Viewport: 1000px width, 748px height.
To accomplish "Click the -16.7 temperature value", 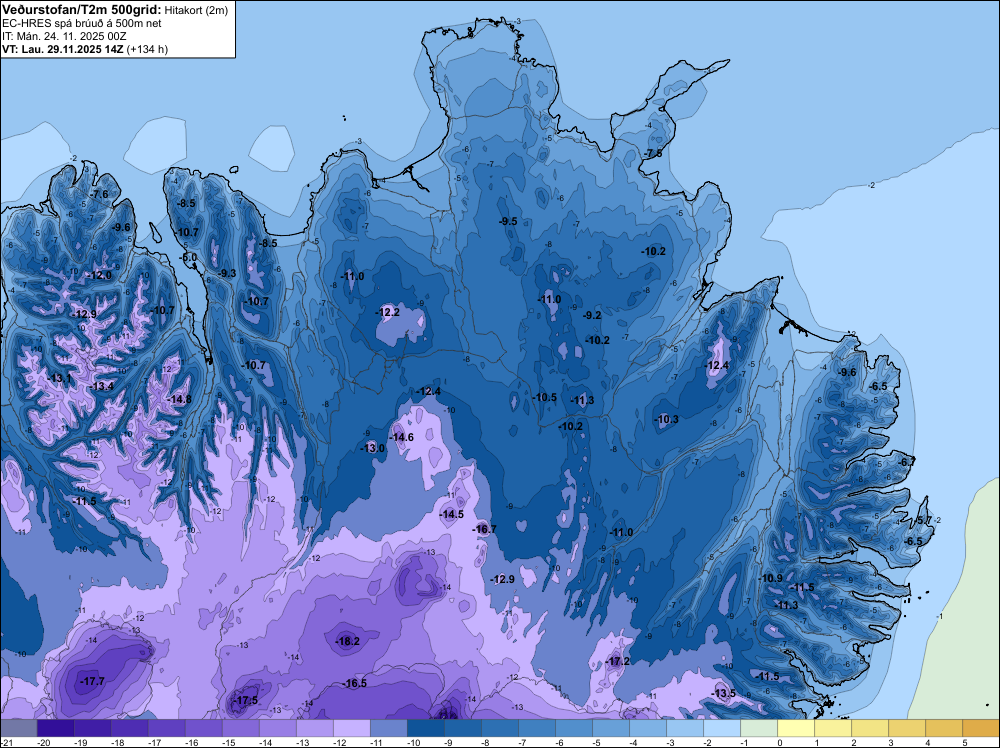I will [484, 529].
